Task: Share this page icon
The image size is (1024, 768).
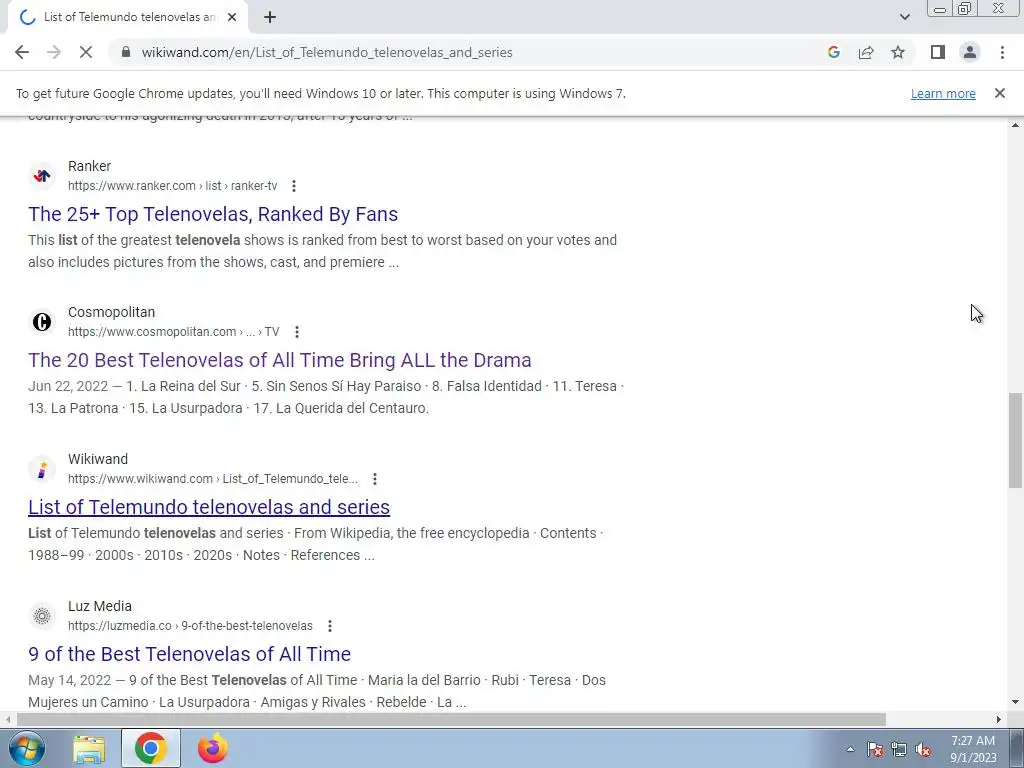Action: coord(866,52)
